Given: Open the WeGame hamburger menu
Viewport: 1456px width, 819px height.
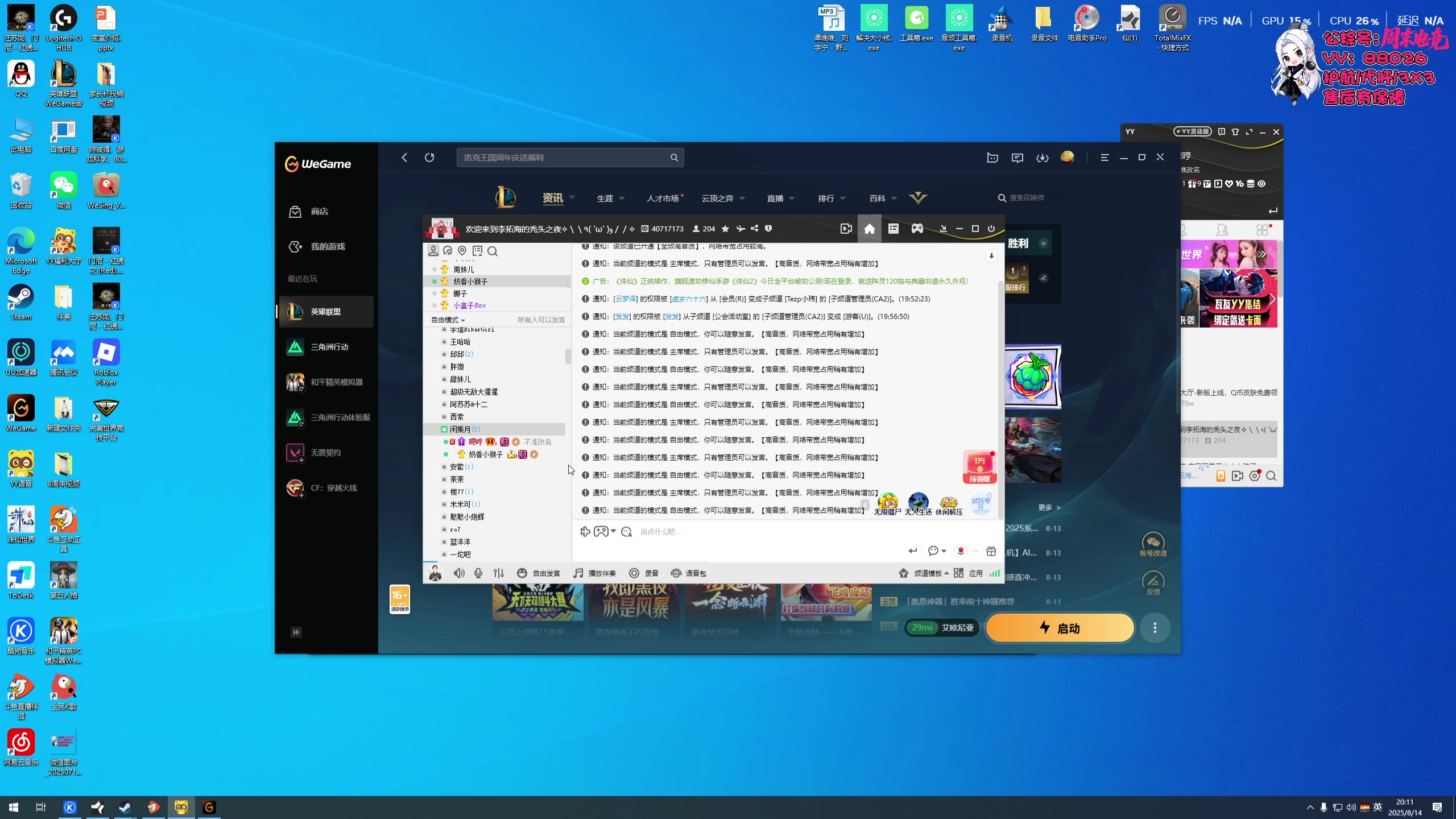Looking at the screenshot, I should (x=1105, y=158).
